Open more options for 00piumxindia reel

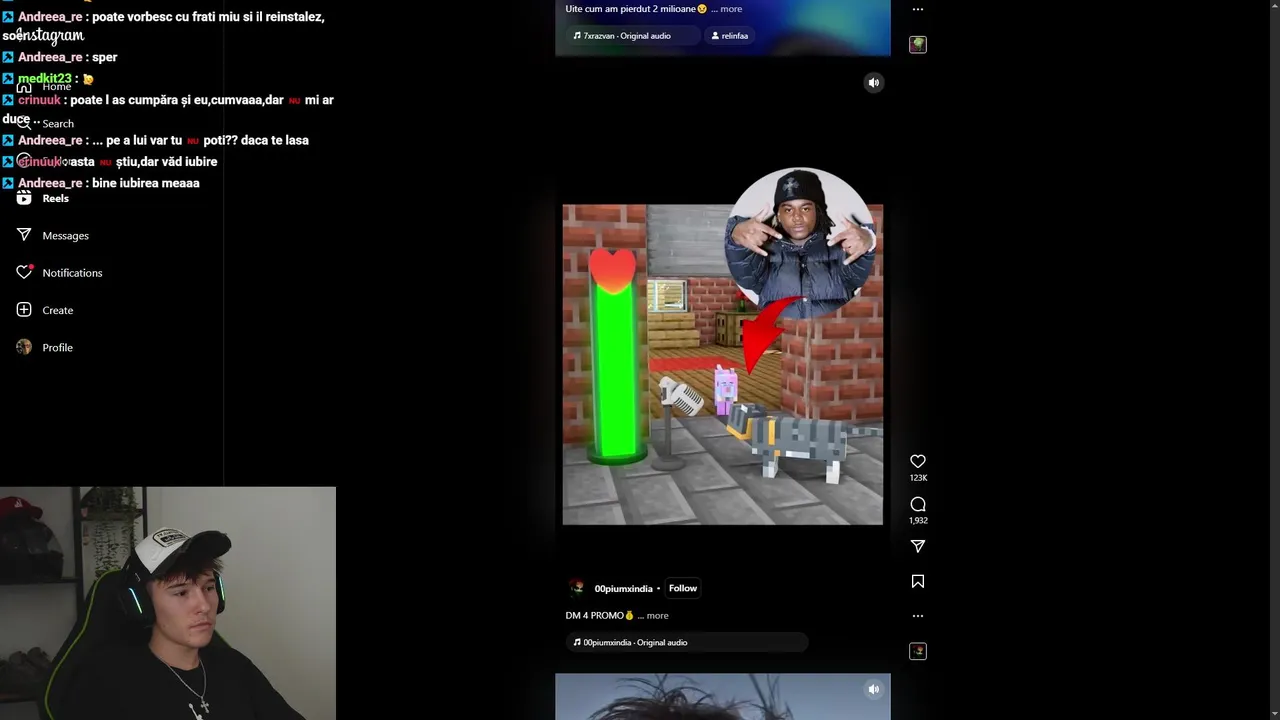pyautogui.click(x=918, y=616)
